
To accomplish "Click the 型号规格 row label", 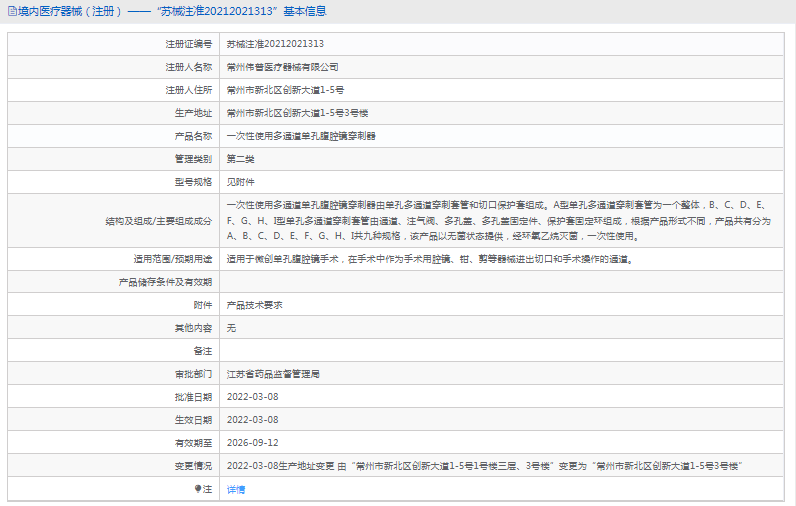I will point(193,182).
